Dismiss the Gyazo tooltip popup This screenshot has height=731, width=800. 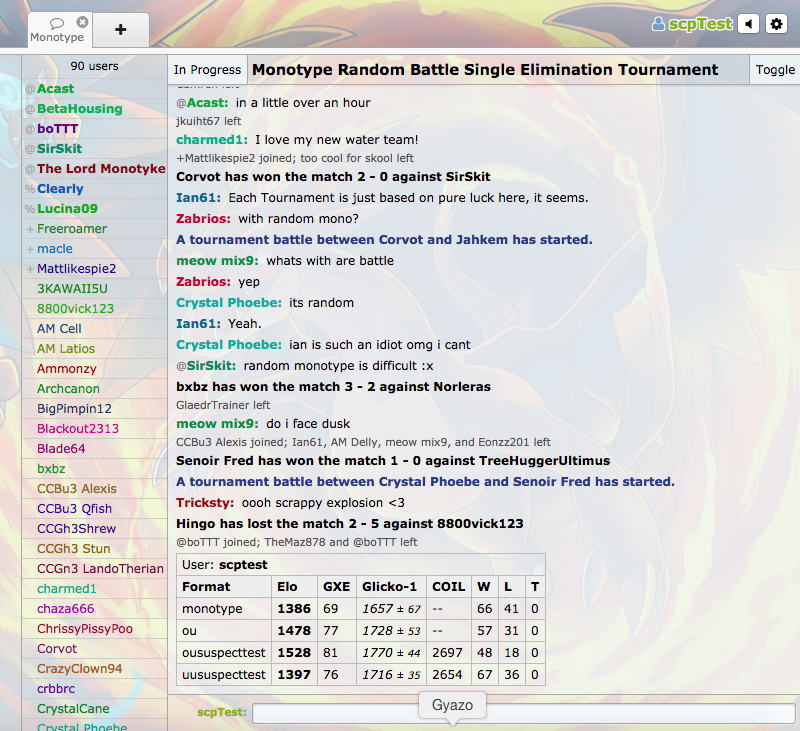point(452,705)
